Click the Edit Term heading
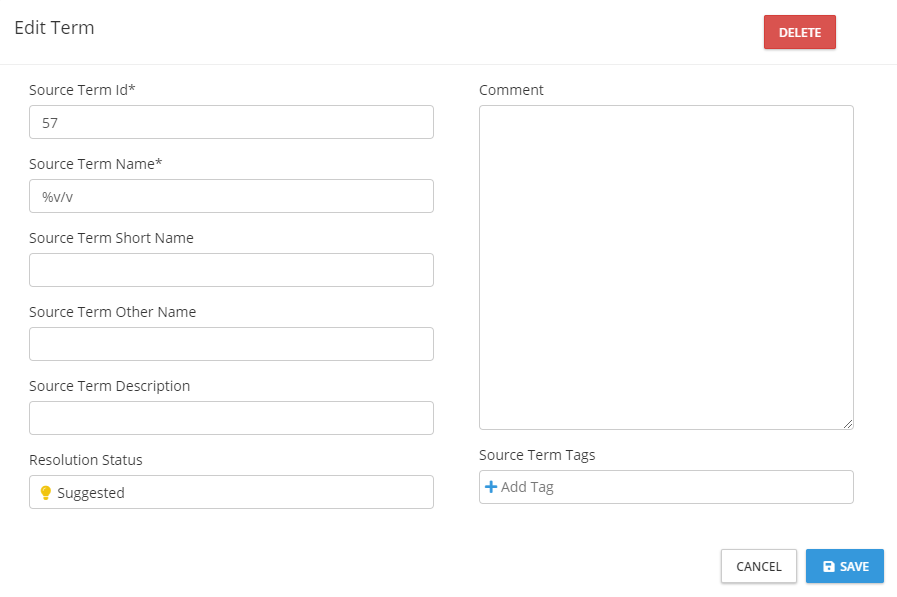Screen dimensions: 897x597 click(54, 28)
